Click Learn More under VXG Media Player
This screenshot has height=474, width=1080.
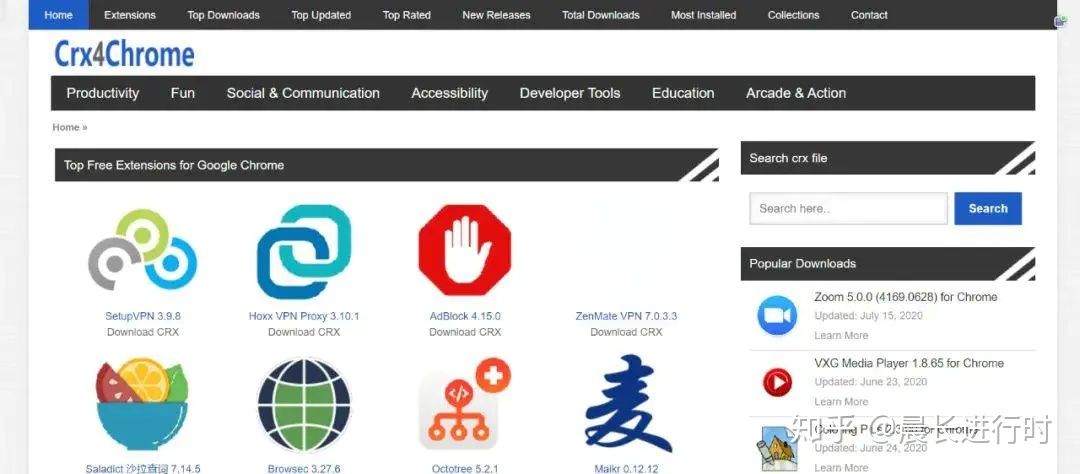[841, 402]
